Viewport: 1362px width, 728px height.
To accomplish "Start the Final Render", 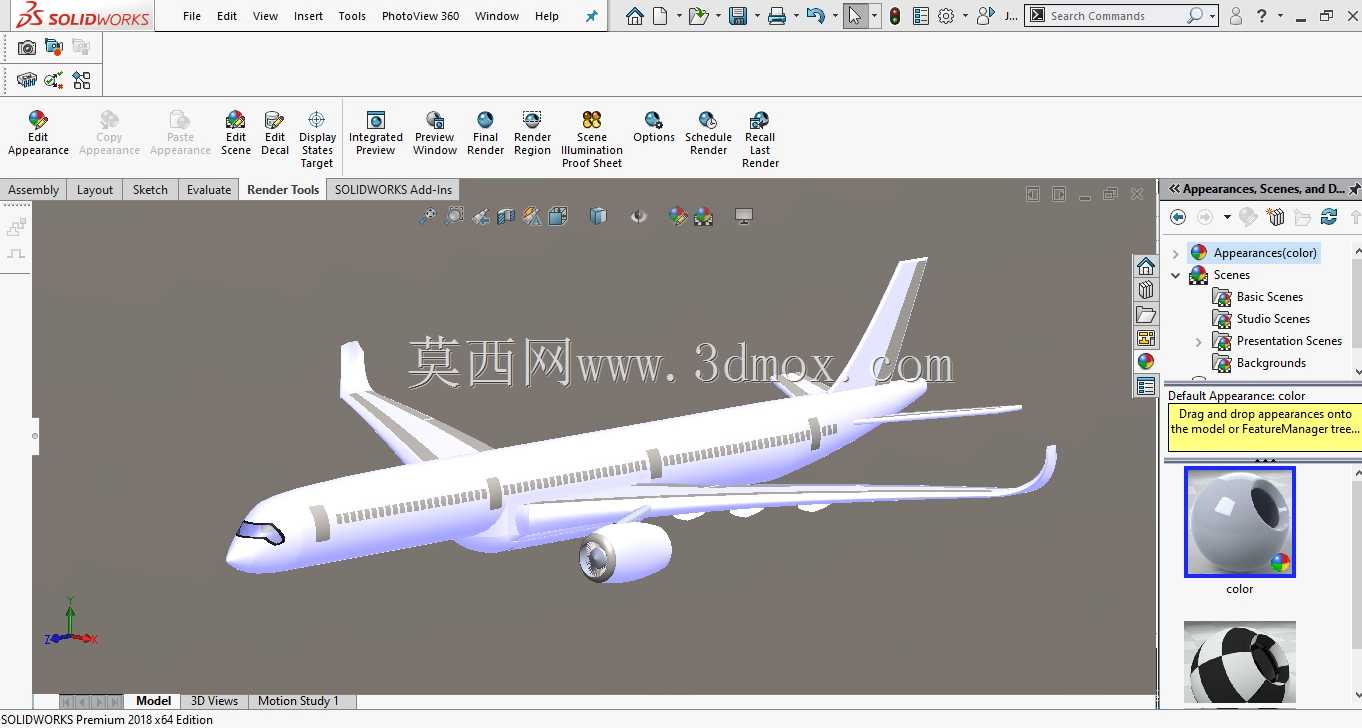I will click(x=485, y=133).
